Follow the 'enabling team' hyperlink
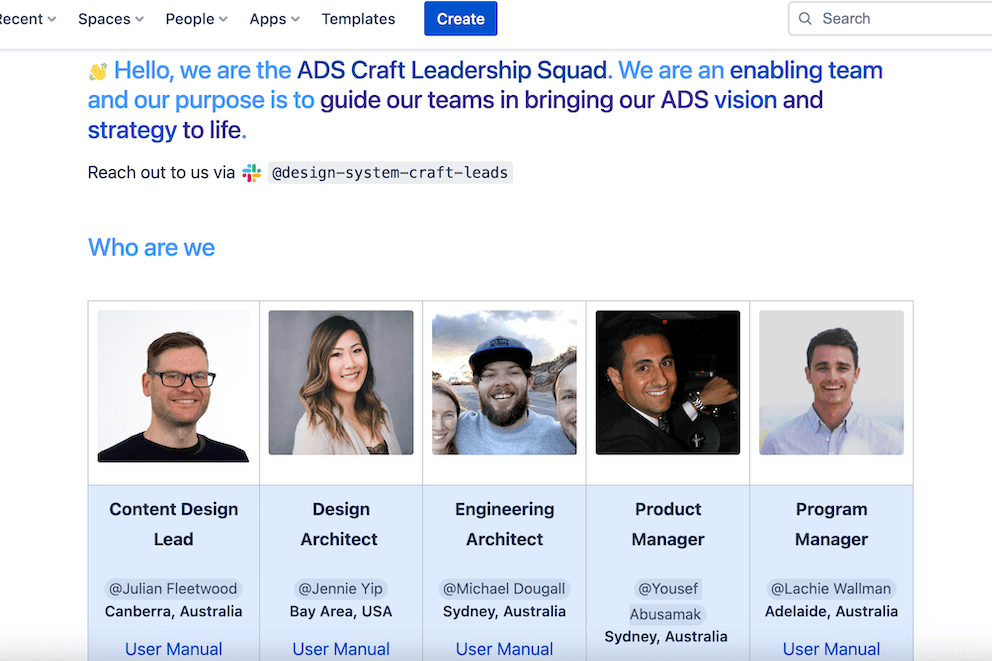 (x=807, y=70)
